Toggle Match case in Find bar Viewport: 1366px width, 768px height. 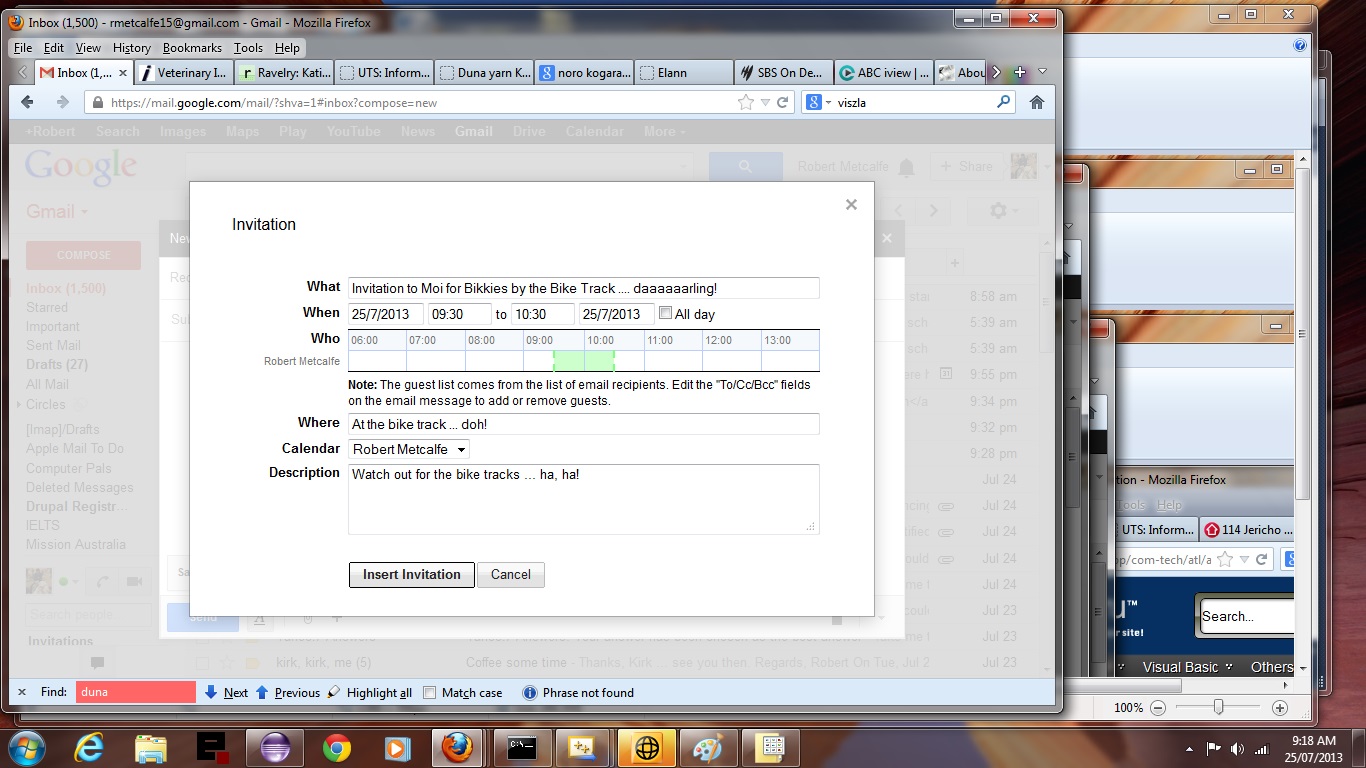pyautogui.click(x=430, y=693)
